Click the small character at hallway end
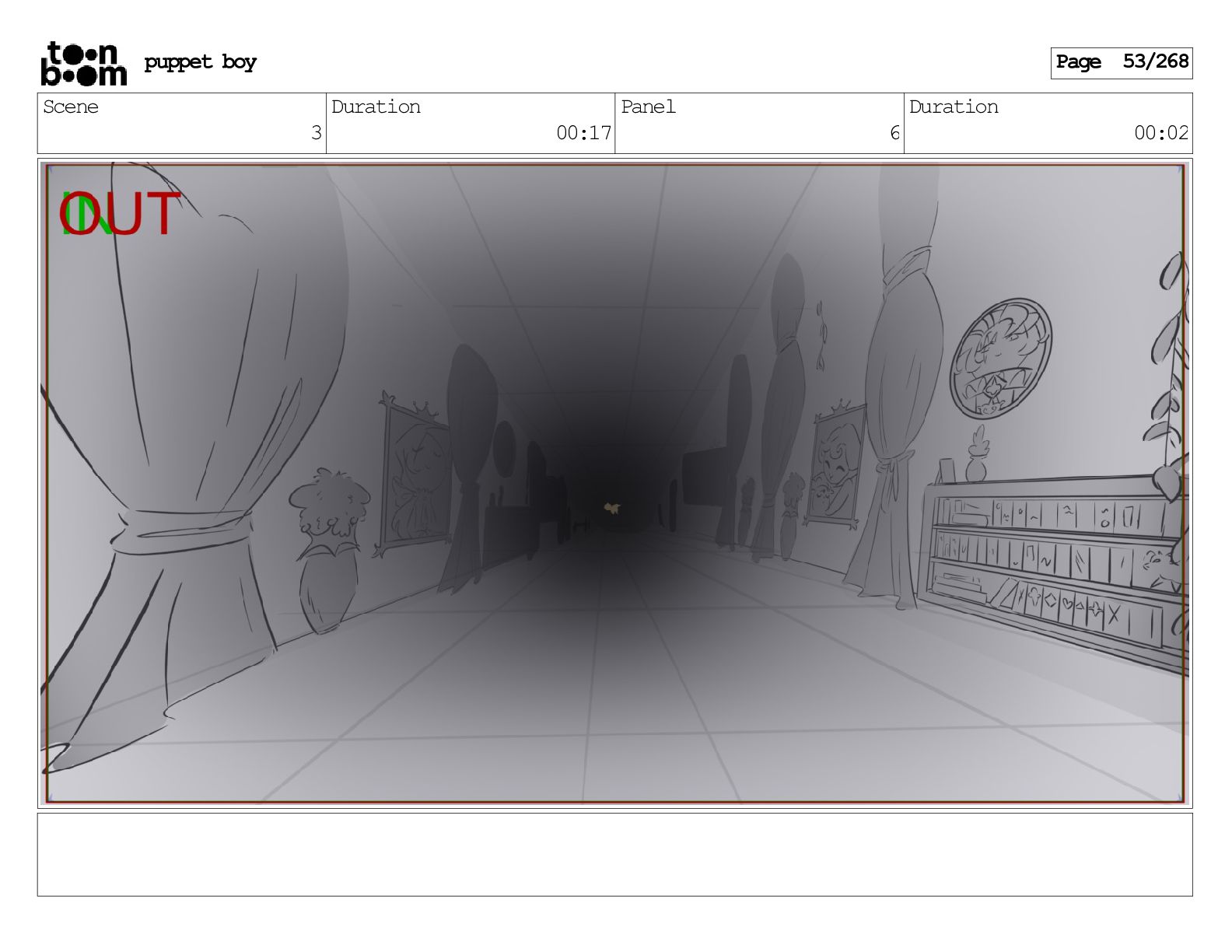The height and width of the screenshot is (952, 1232). 612,509
